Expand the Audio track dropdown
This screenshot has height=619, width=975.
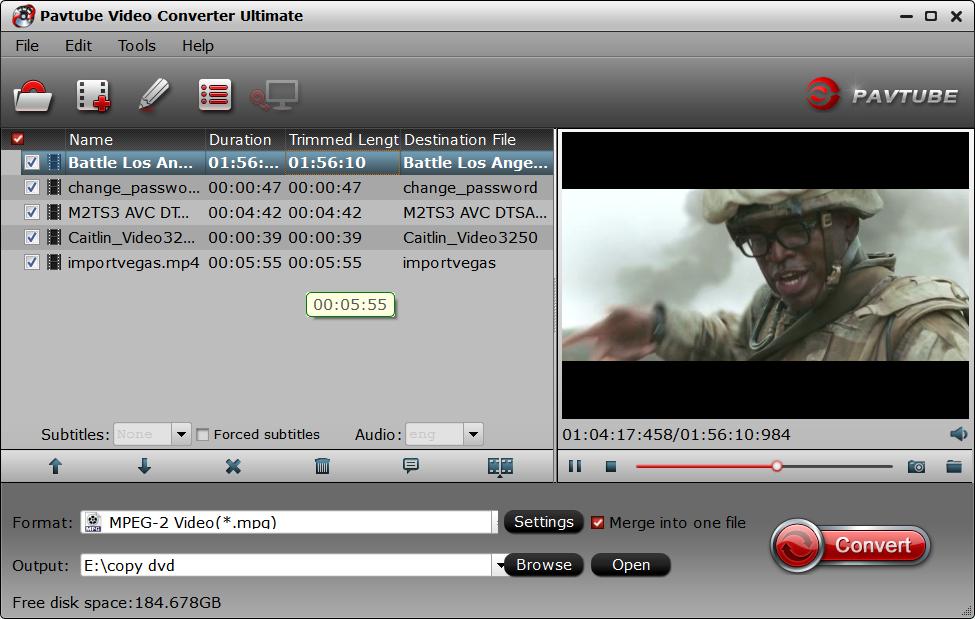point(473,434)
